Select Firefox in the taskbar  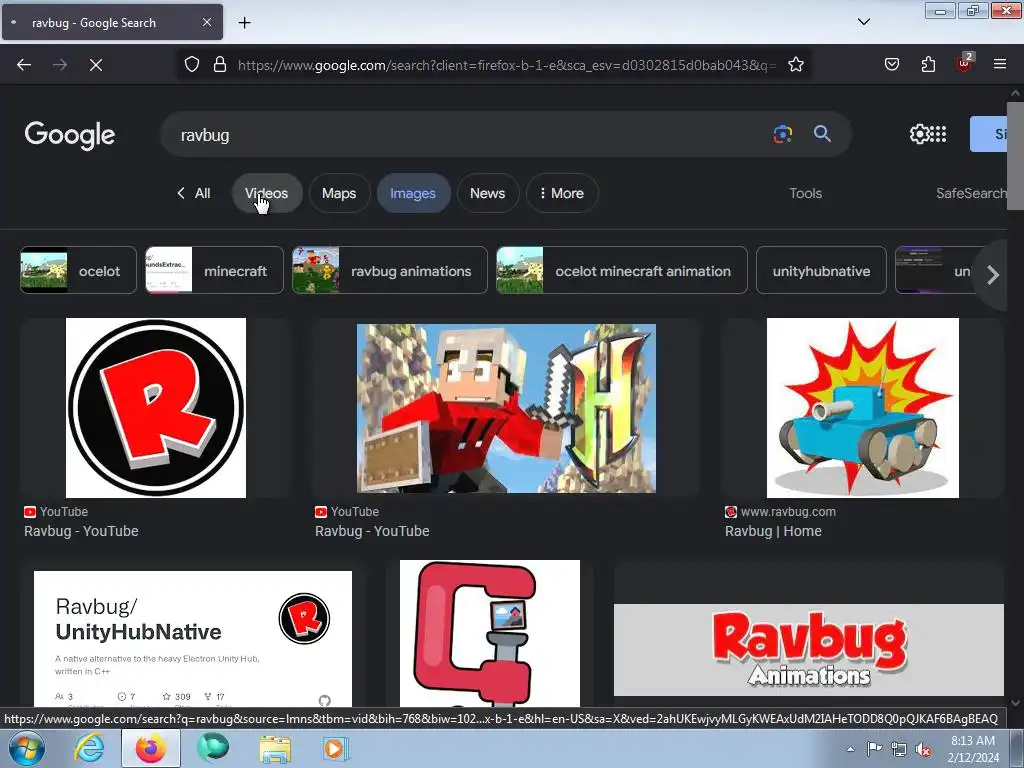pos(151,748)
